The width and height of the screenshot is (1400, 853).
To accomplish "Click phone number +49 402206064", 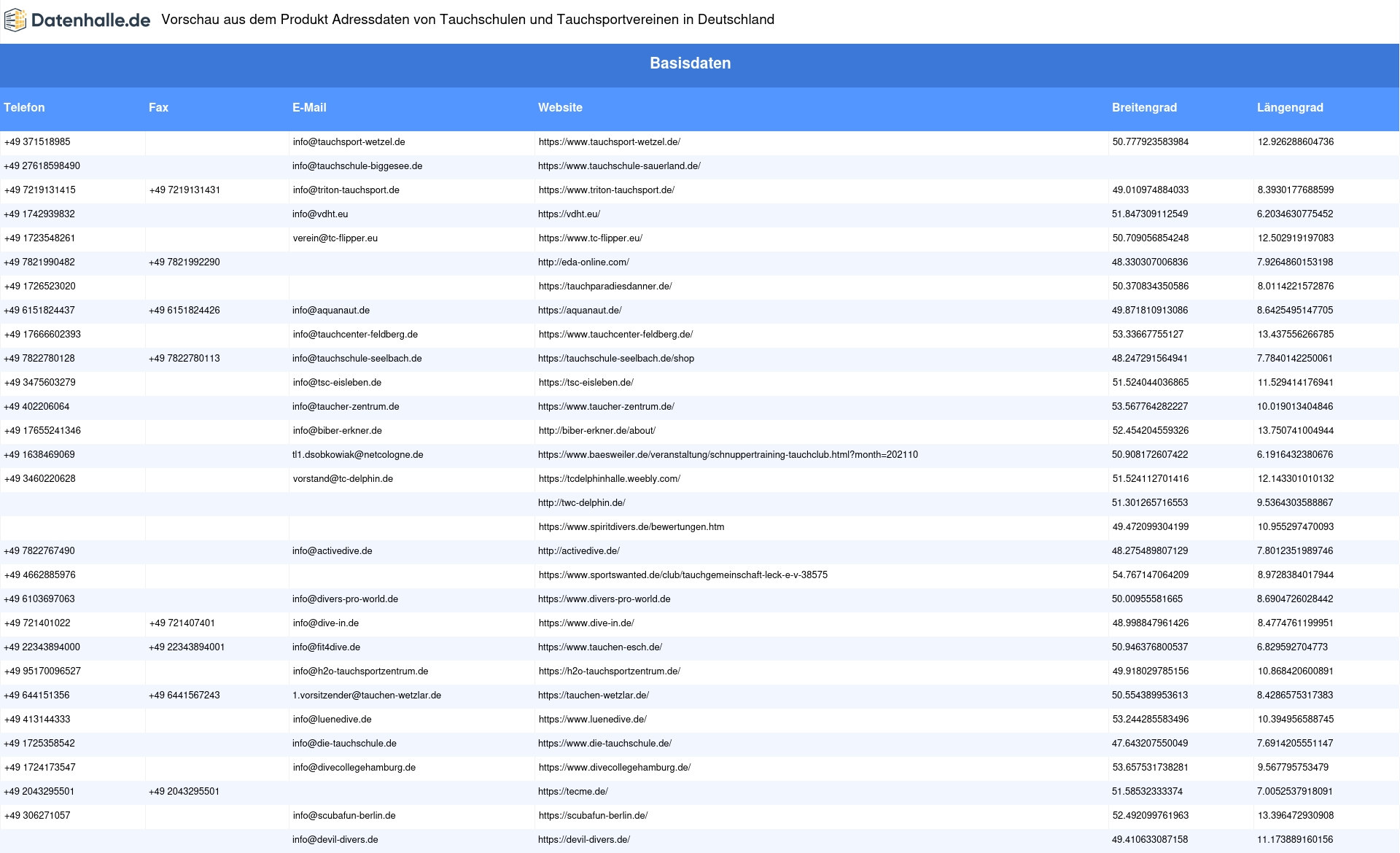I will 36,407.
